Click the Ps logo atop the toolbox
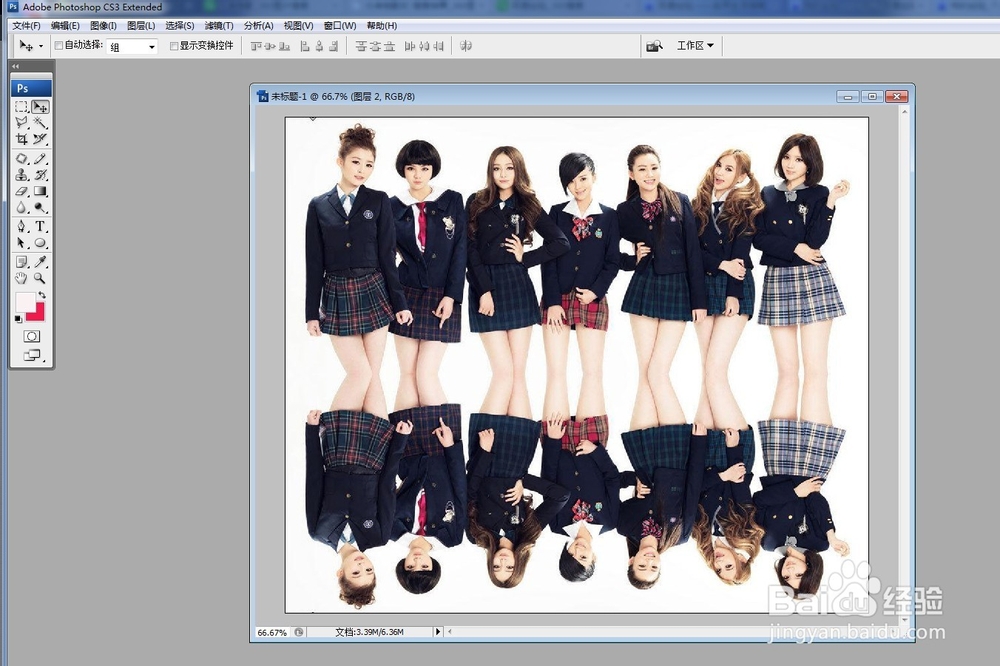The width and height of the screenshot is (1000, 666). tap(31, 89)
